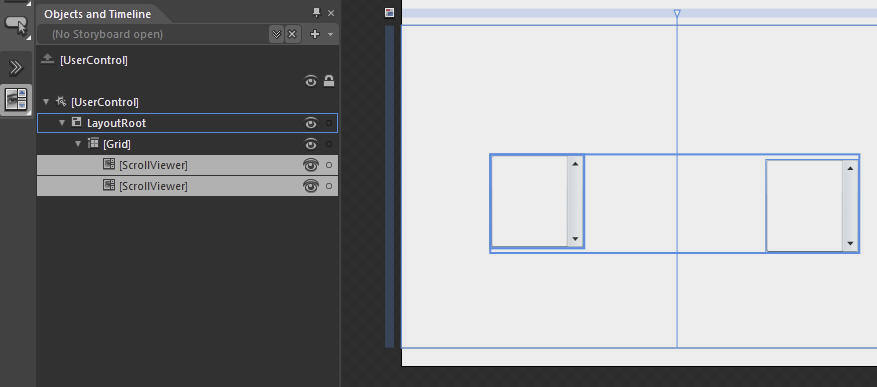The image size is (877, 387).
Task: Close the Objects and Timeline panel
Action: [331, 13]
